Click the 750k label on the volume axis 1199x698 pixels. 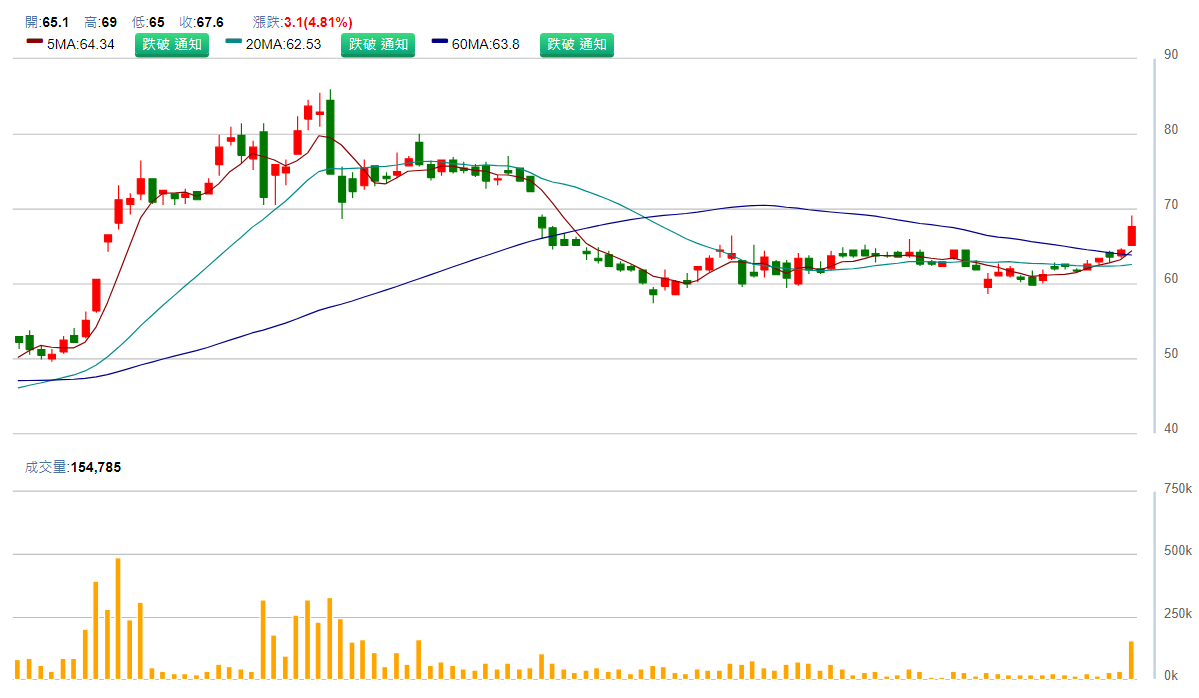pos(1179,486)
